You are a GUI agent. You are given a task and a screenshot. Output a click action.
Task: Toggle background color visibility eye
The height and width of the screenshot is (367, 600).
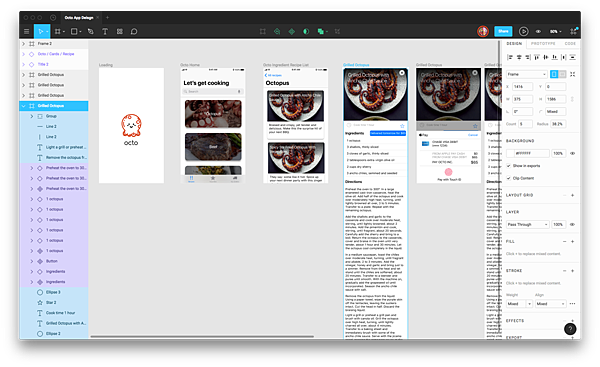[572, 153]
